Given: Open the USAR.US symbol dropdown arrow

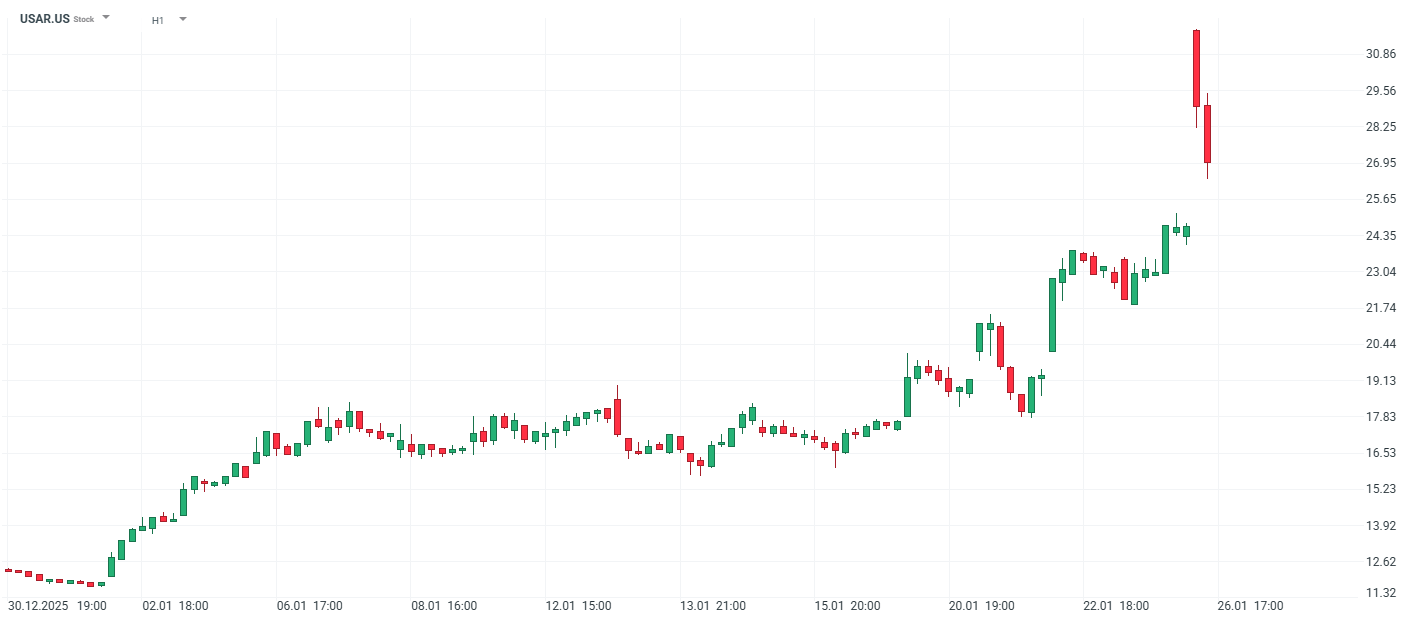Looking at the screenshot, I should click(x=107, y=18).
